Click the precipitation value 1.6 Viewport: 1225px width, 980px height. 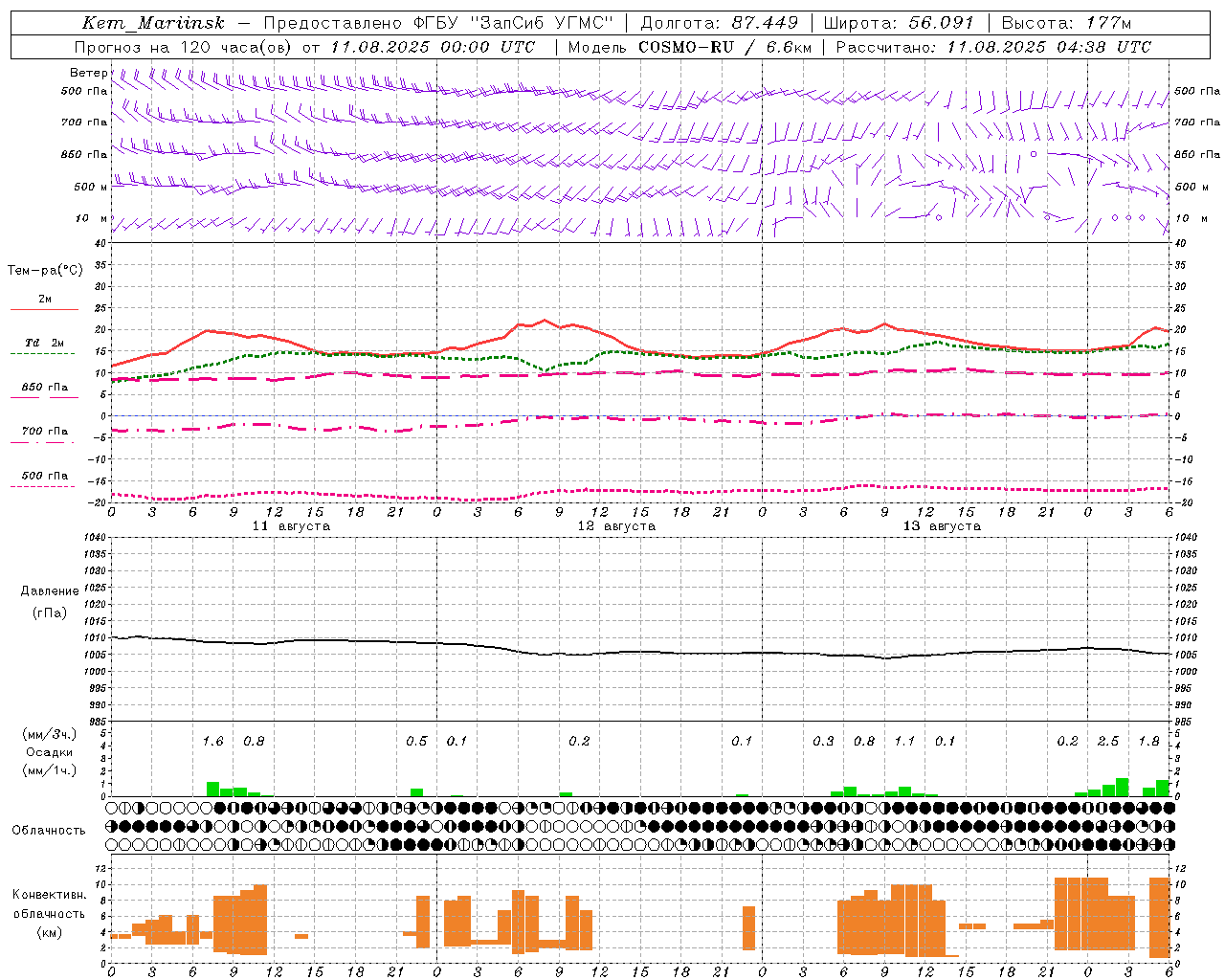pyautogui.click(x=212, y=742)
